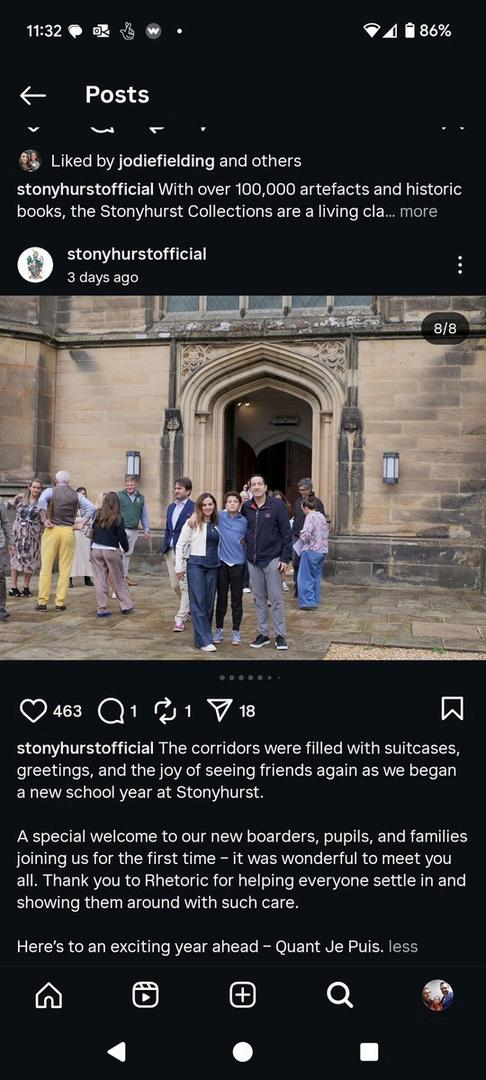Open the three-dot post options menu
The height and width of the screenshot is (1080, 486).
pos(459,265)
